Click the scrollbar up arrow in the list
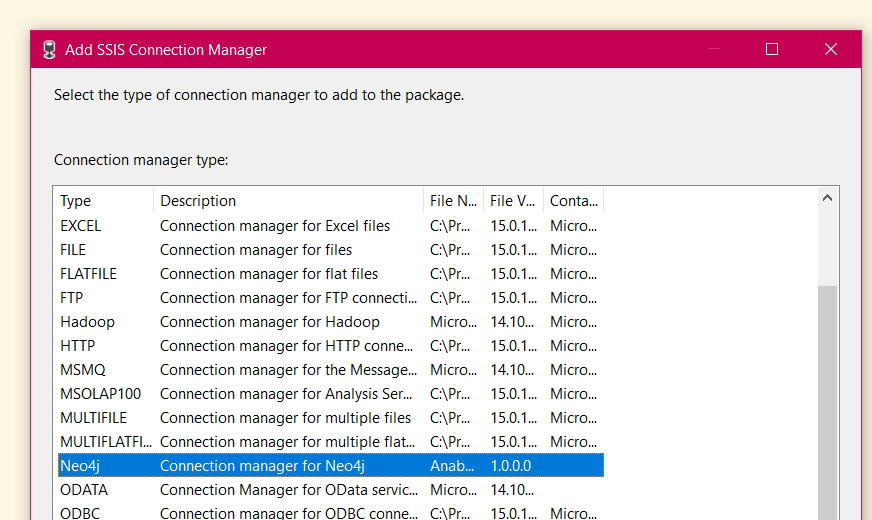 coord(828,198)
